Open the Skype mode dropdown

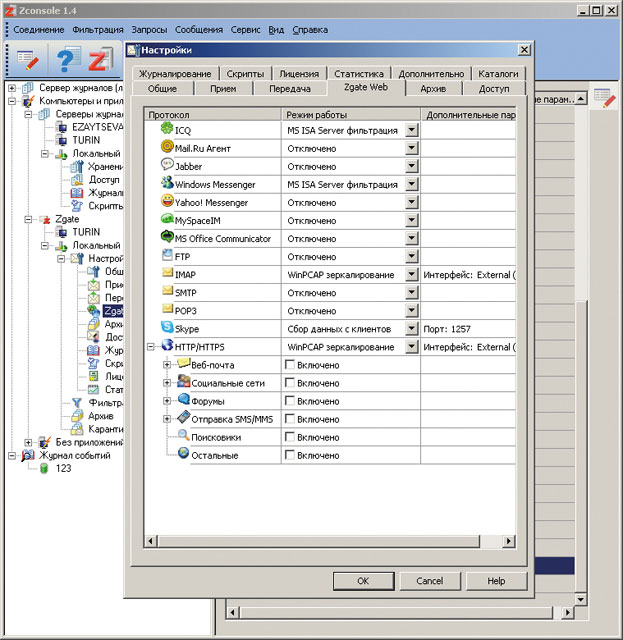pyautogui.click(x=412, y=328)
